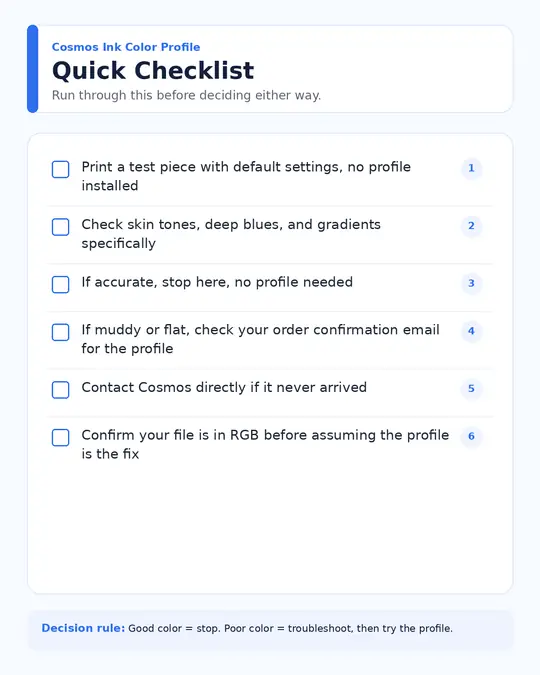Select the step 3 number badge

(471, 283)
